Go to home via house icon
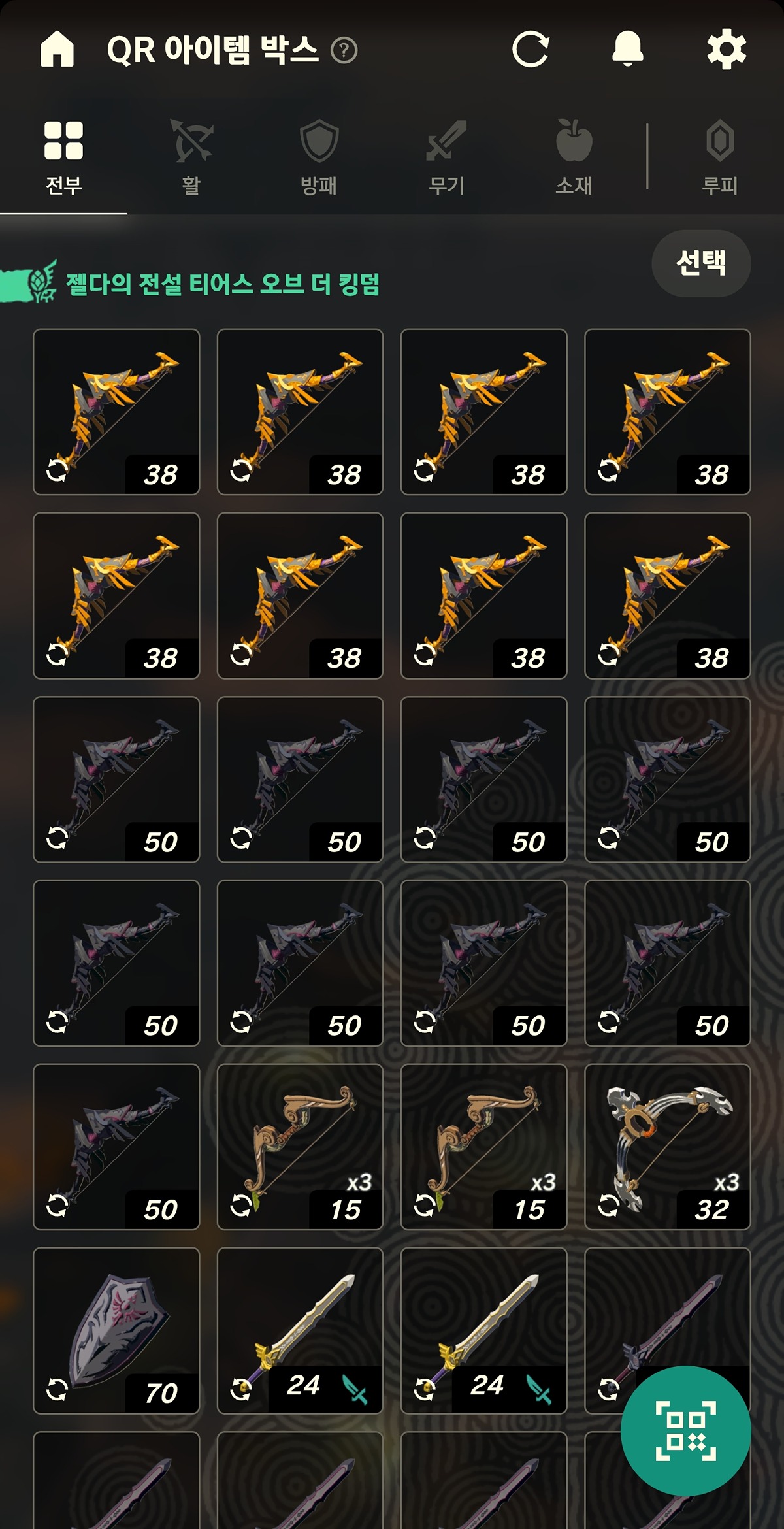This screenshot has height=1529, width=784. 57,49
